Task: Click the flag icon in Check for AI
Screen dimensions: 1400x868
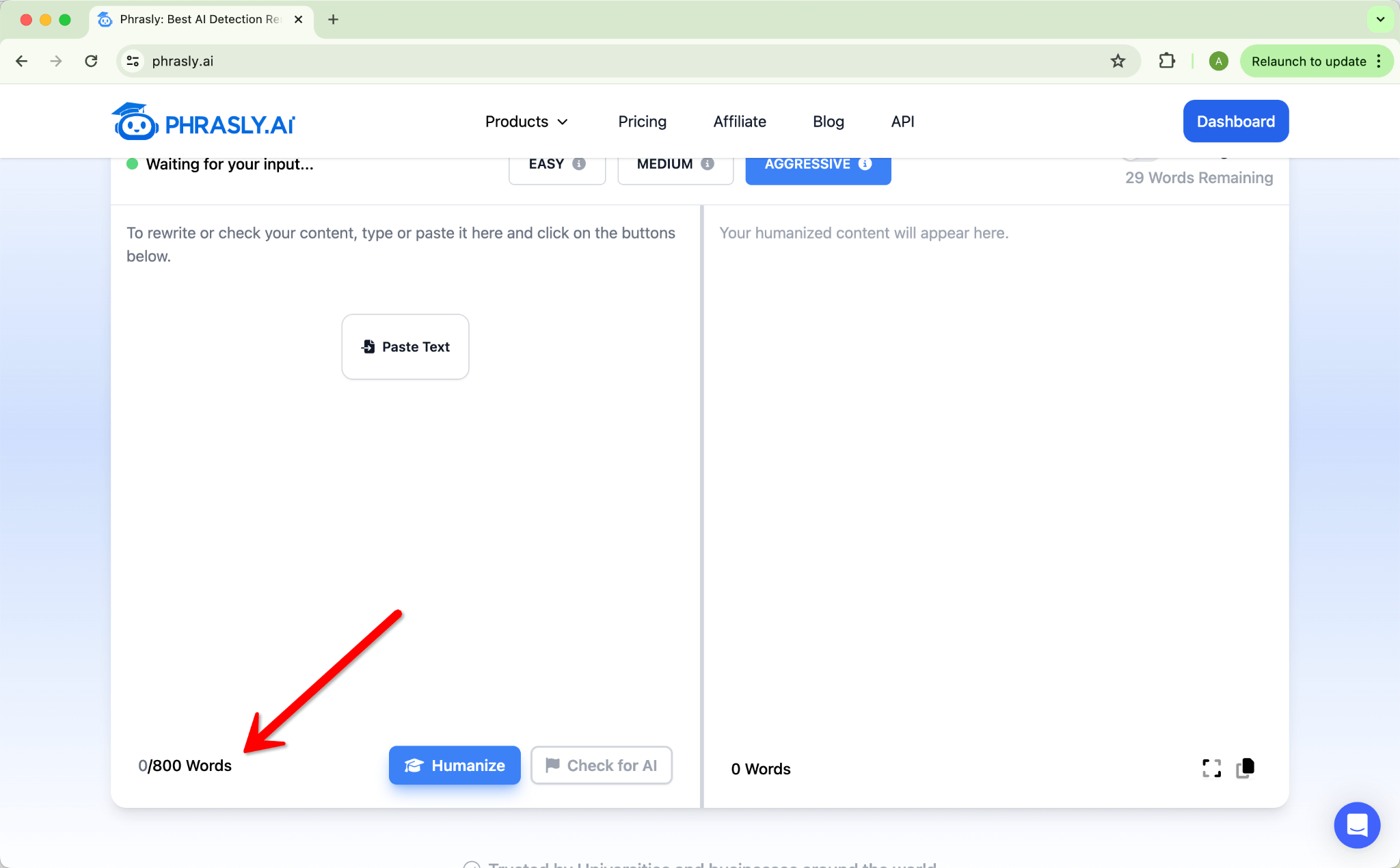Action: 552,765
